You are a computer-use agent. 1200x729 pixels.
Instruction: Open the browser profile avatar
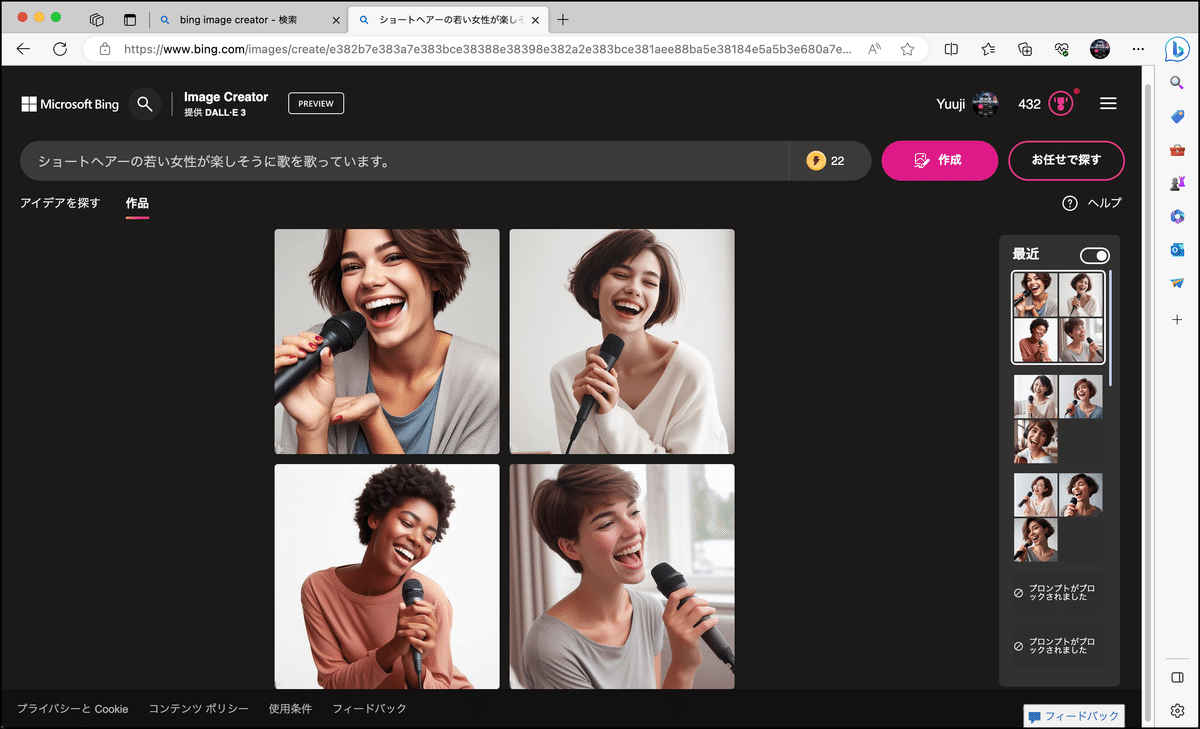(x=1100, y=49)
